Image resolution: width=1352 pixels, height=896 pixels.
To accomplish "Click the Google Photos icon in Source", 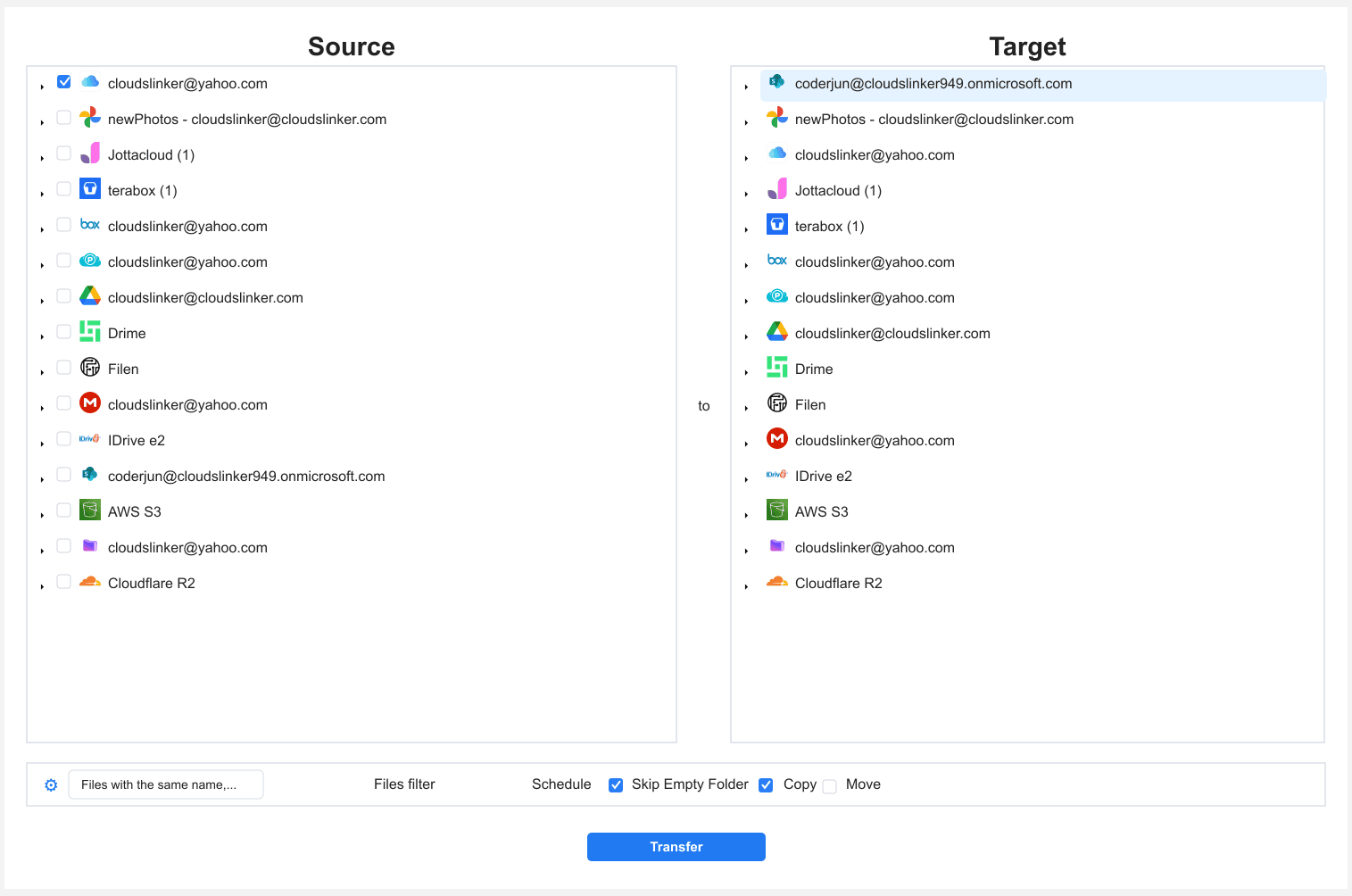I will [90, 117].
